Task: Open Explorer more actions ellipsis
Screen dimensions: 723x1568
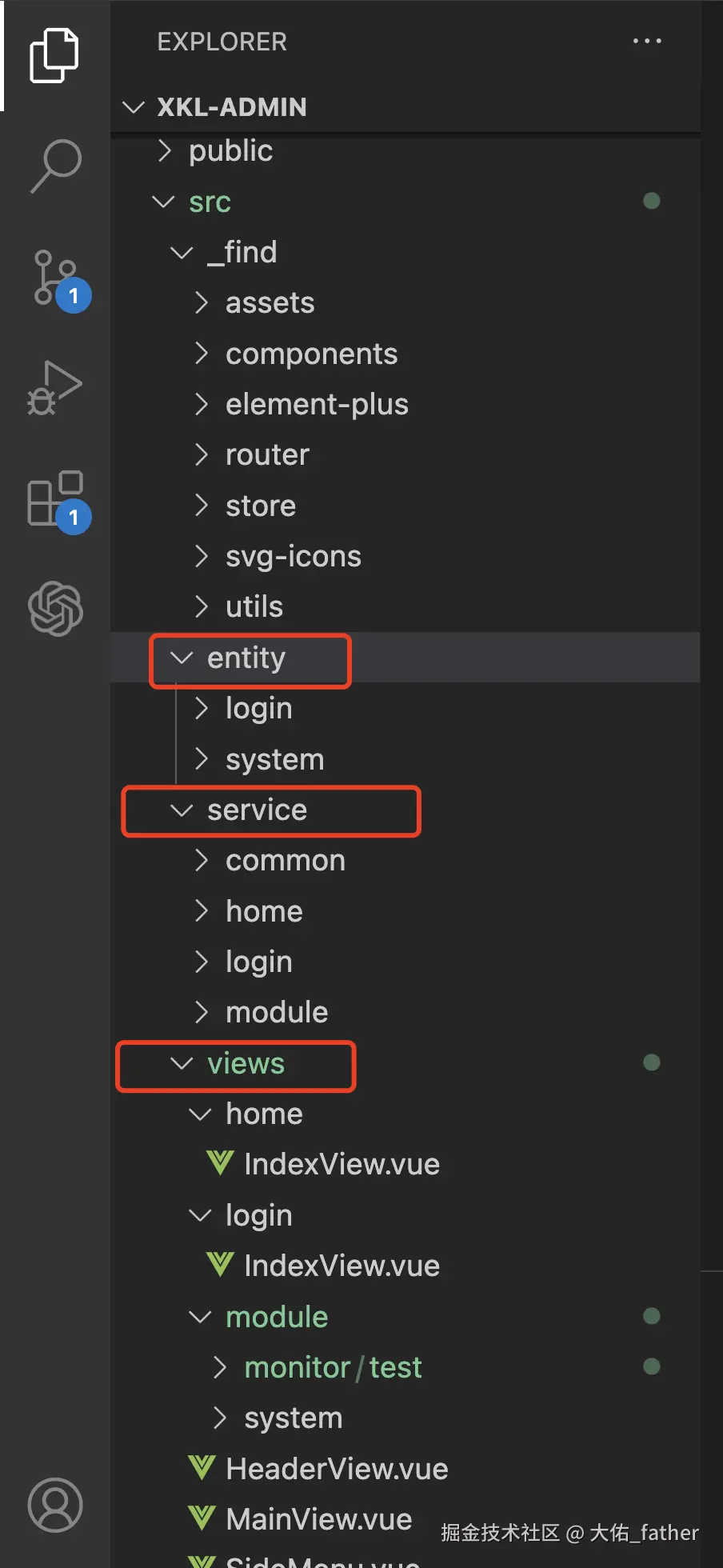Action: click(x=646, y=41)
